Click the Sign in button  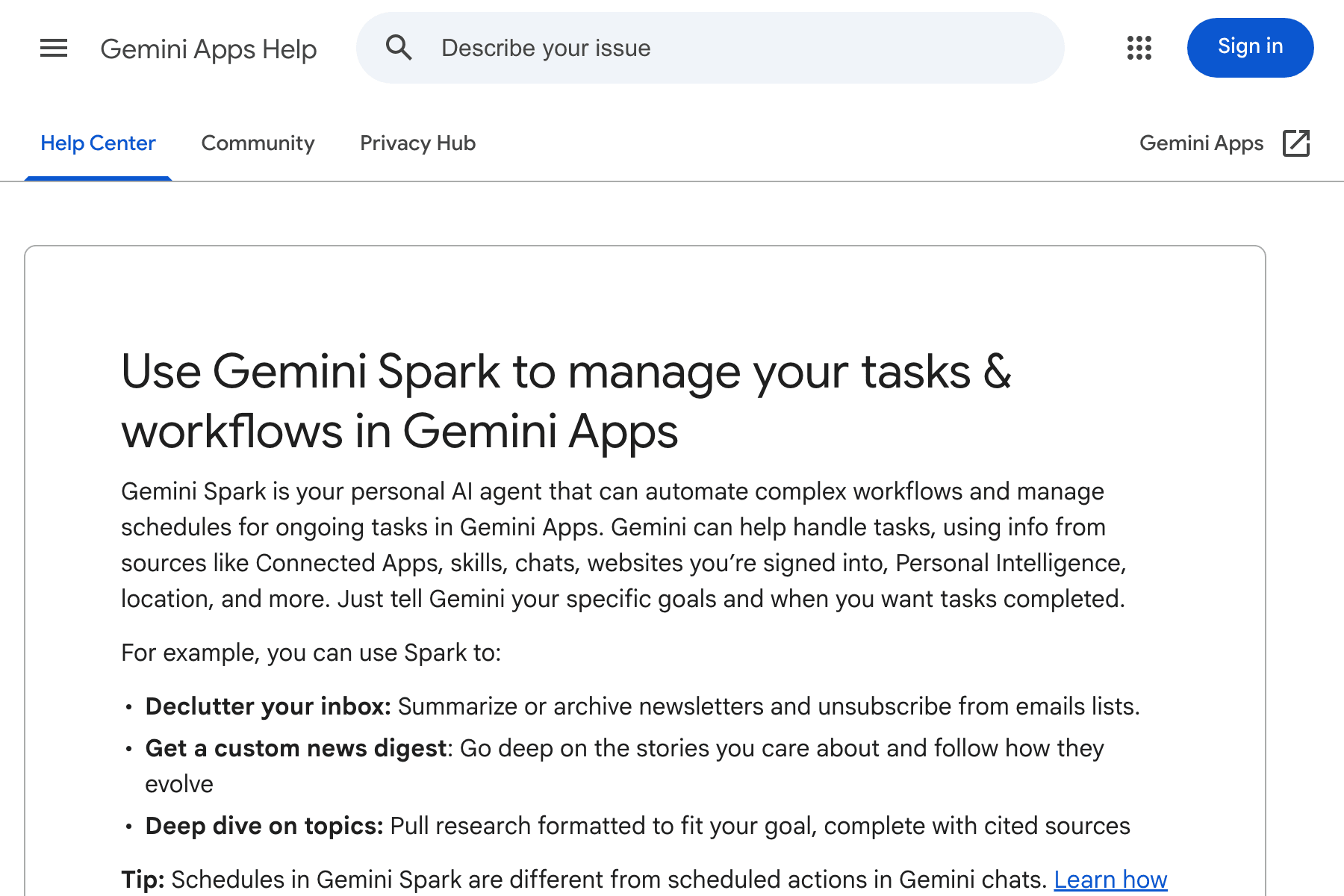pos(1250,48)
